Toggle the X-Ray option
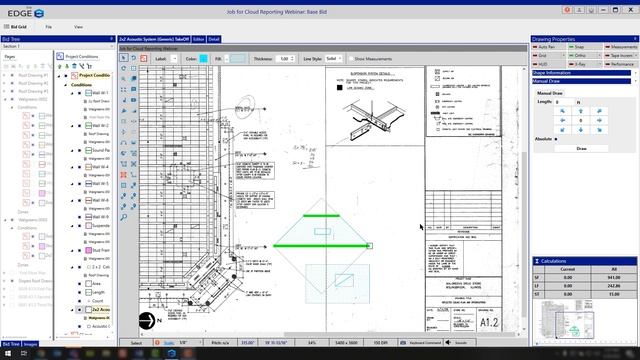This screenshot has height=360, width=640. tap(584, 64)
